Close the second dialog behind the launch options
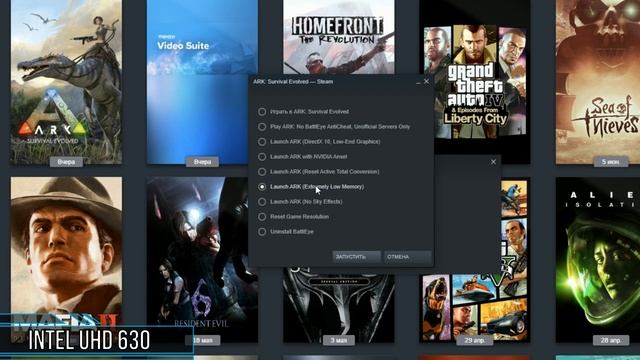 coord(493,162)
